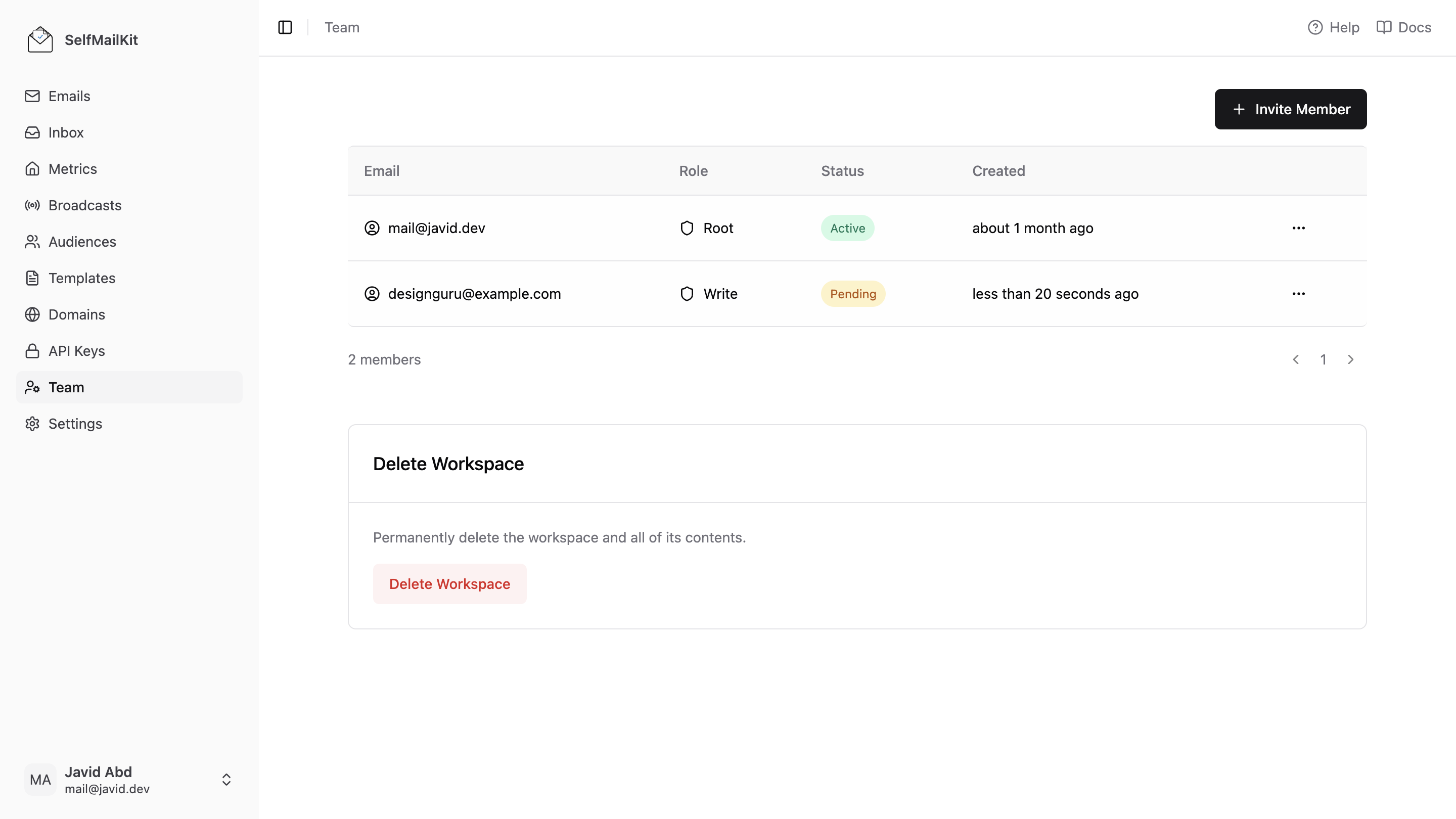The height and width of the screenshot is (819, 1456).
Task: Click the Root role text
Action: tap(718, 228)
